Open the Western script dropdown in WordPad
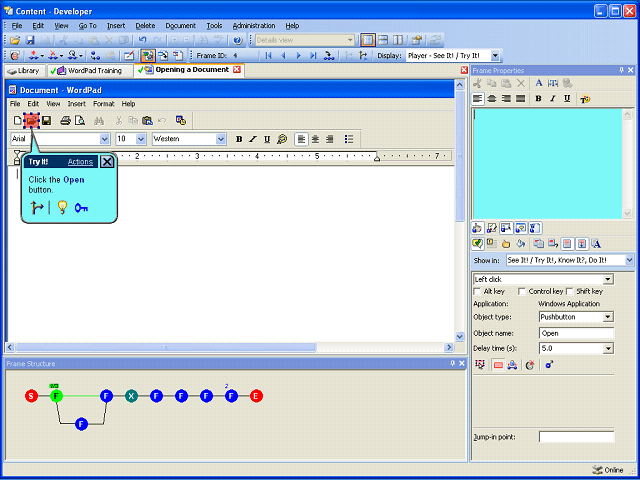This screenshot has width=640, height=480. pos(221,139)
